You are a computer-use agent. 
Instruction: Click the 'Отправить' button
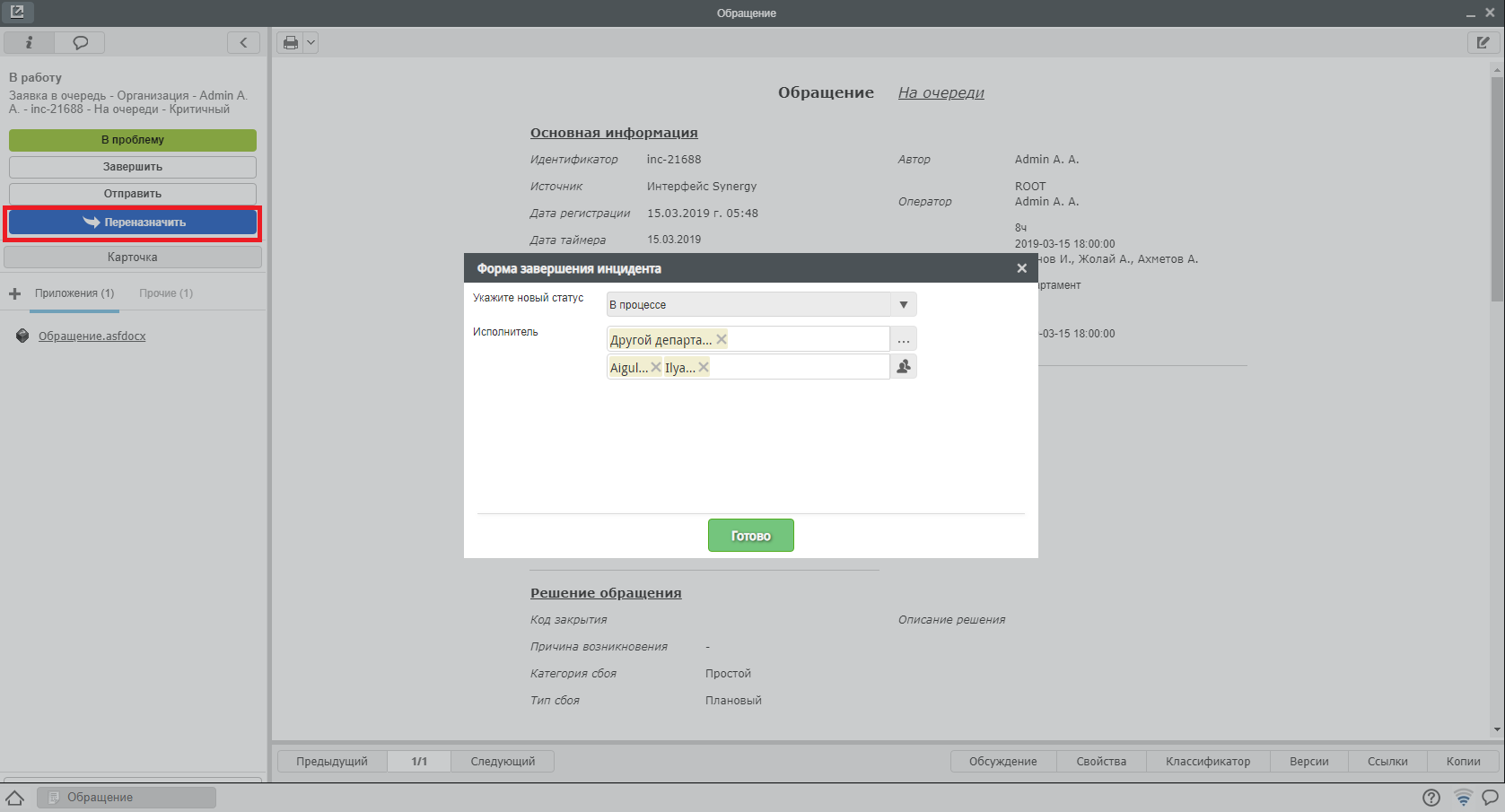tap(133, 194)
